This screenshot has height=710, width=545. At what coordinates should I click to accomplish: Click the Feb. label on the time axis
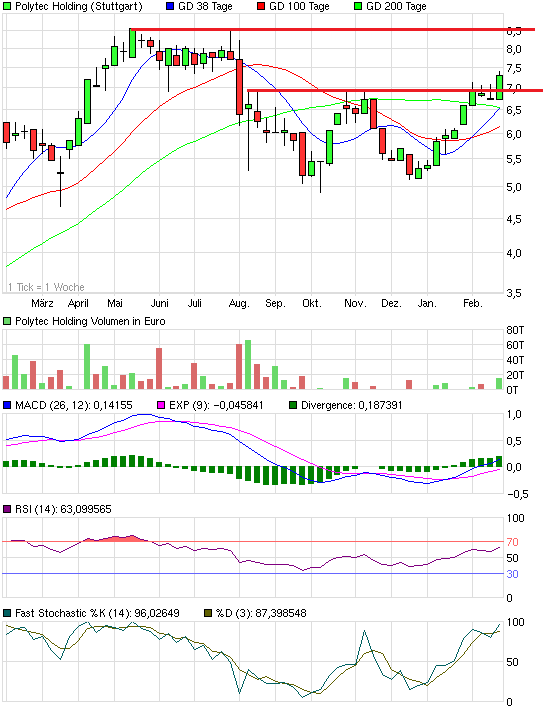coord(473,303)
